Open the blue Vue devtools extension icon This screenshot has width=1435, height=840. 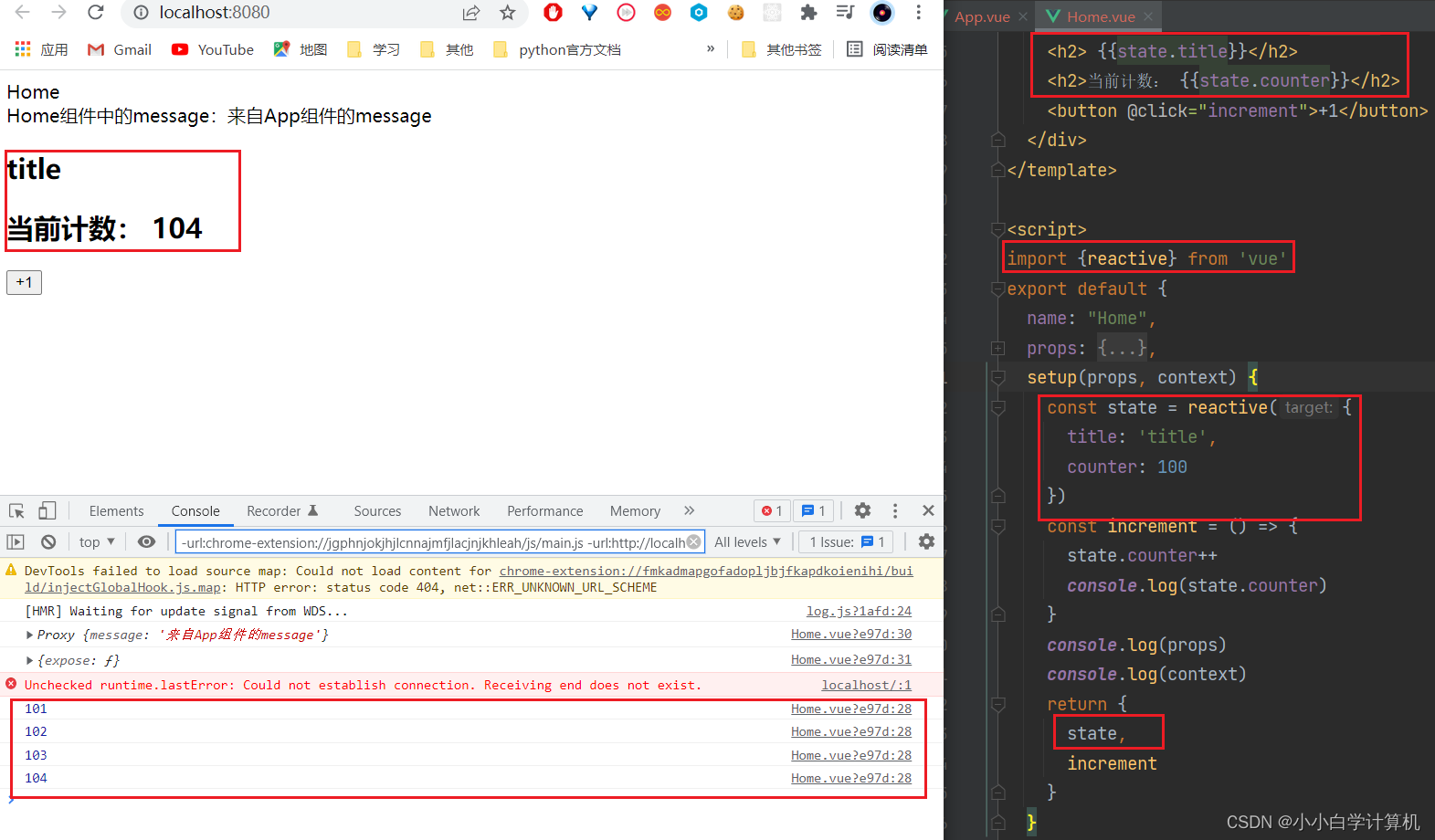589,12
